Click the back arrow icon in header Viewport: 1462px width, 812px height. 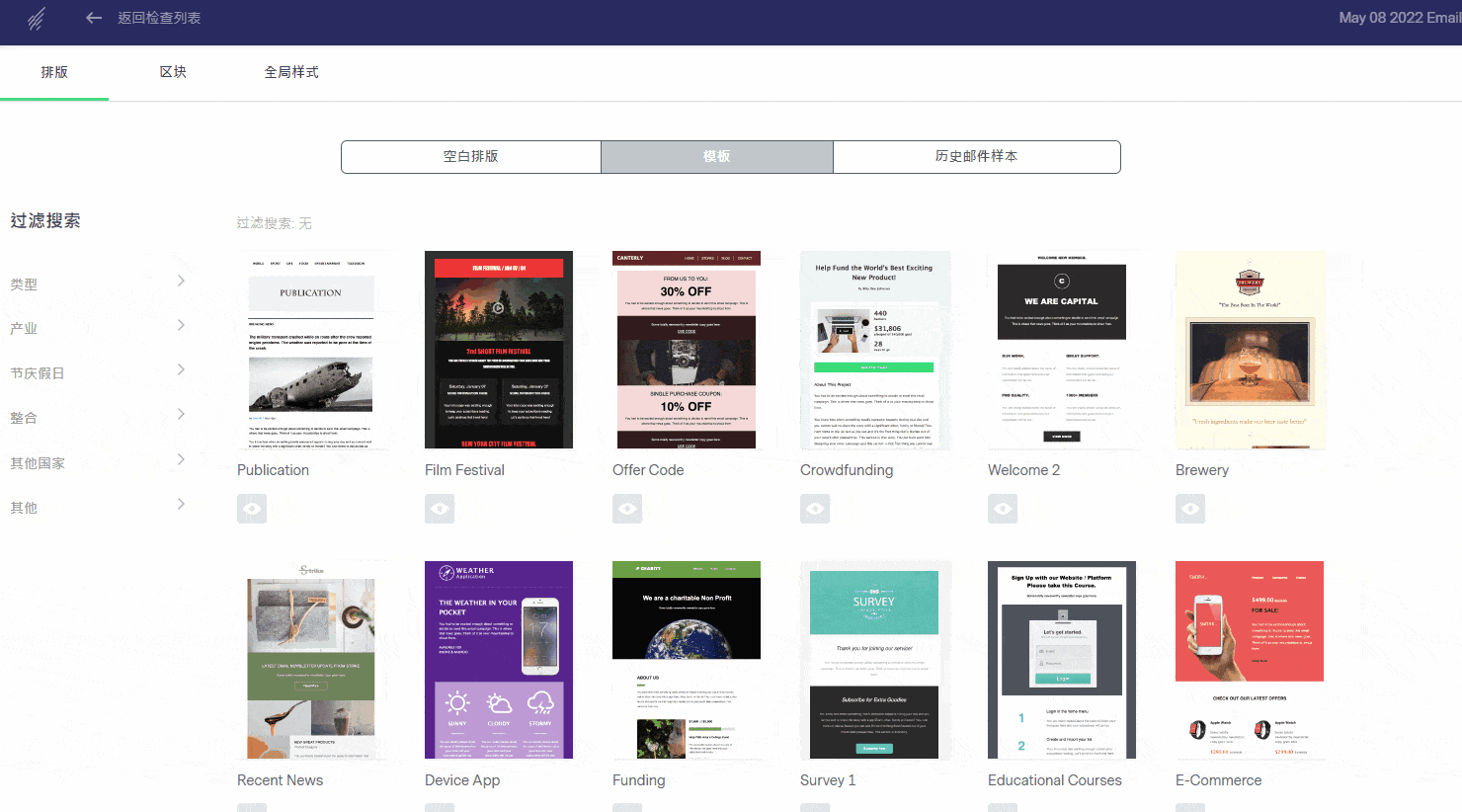coord(94,18)
